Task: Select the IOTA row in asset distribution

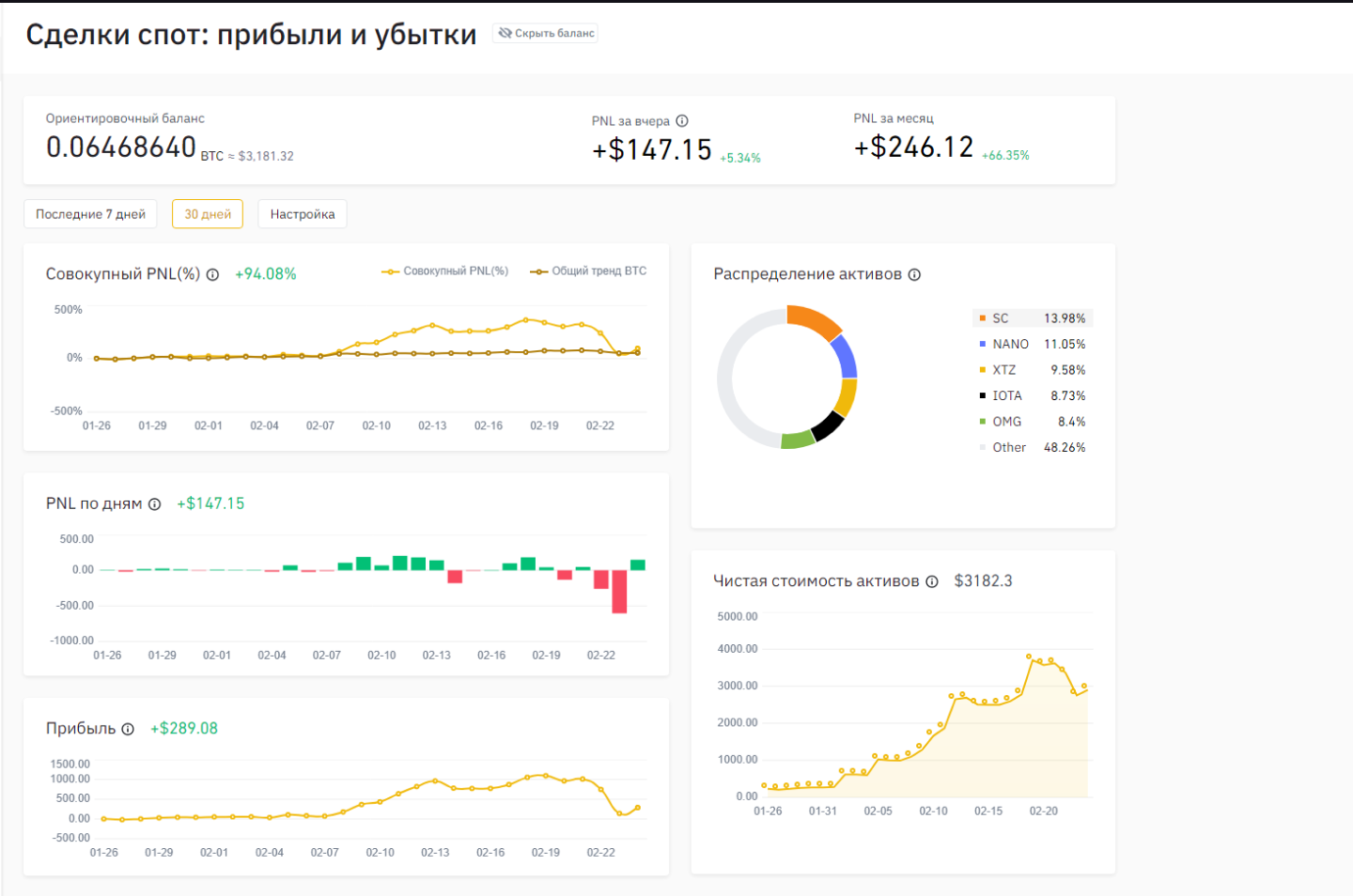Action: pos(1032,396)
